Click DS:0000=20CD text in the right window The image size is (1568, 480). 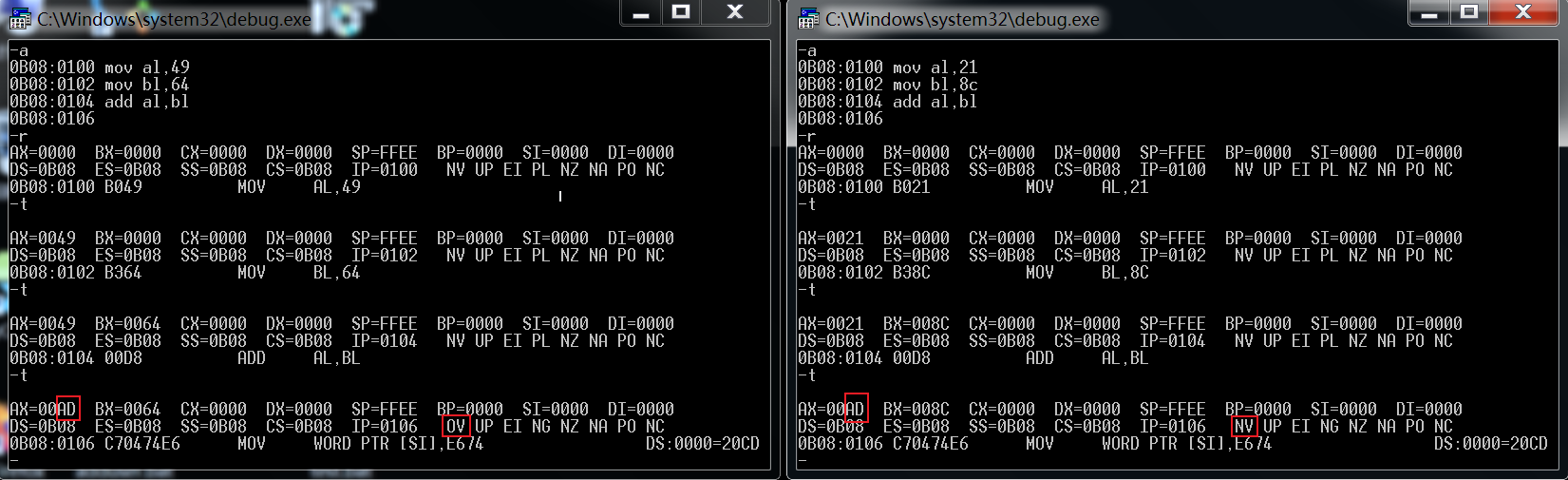tap(1490, 444)
